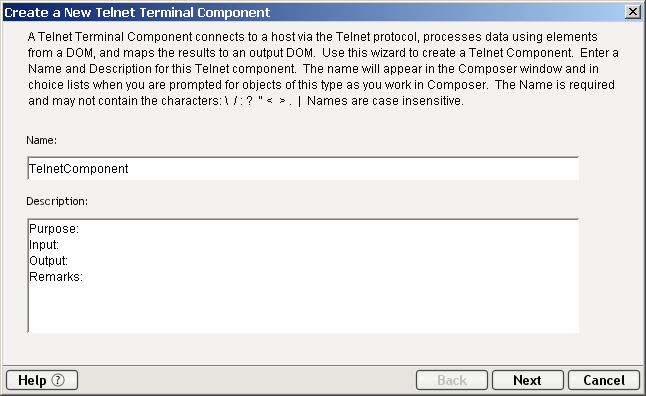This screenshot has width=646, height=396.
Task: Click the Description: field label
Action: pos(57,201)
